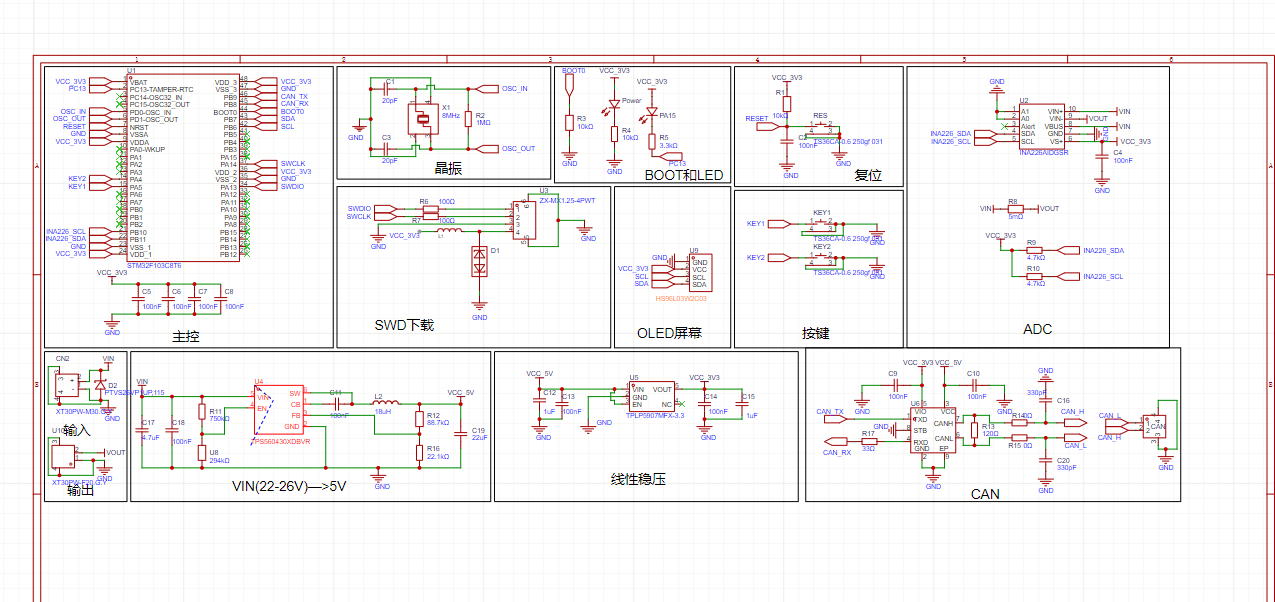
Task: Click the 'SWD下载' section title
Action: click(x=404, y=325)
